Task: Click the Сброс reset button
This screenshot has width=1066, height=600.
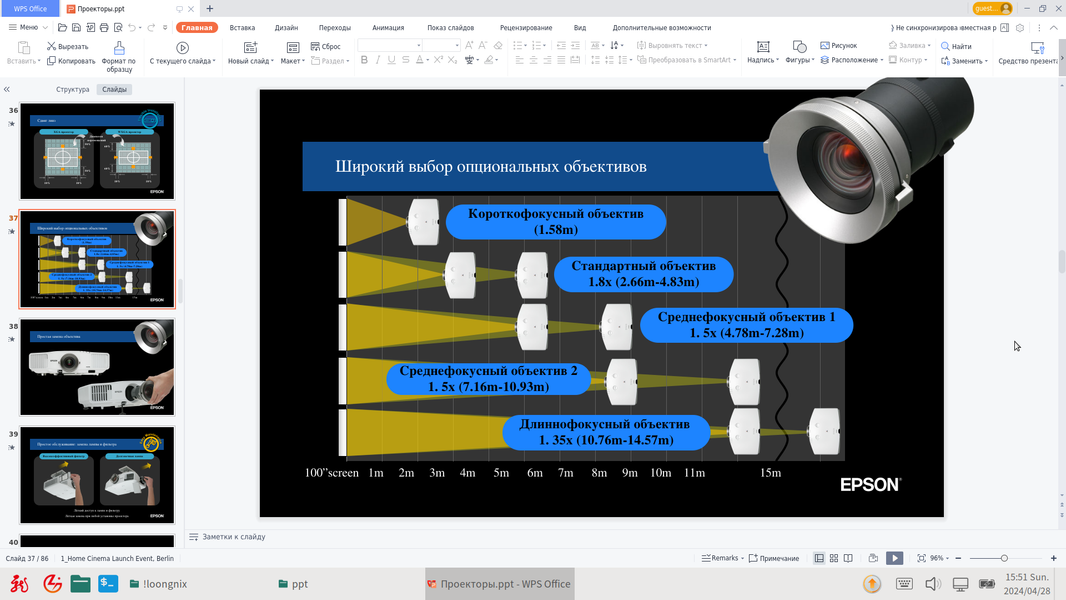Action: click(326, 46)
